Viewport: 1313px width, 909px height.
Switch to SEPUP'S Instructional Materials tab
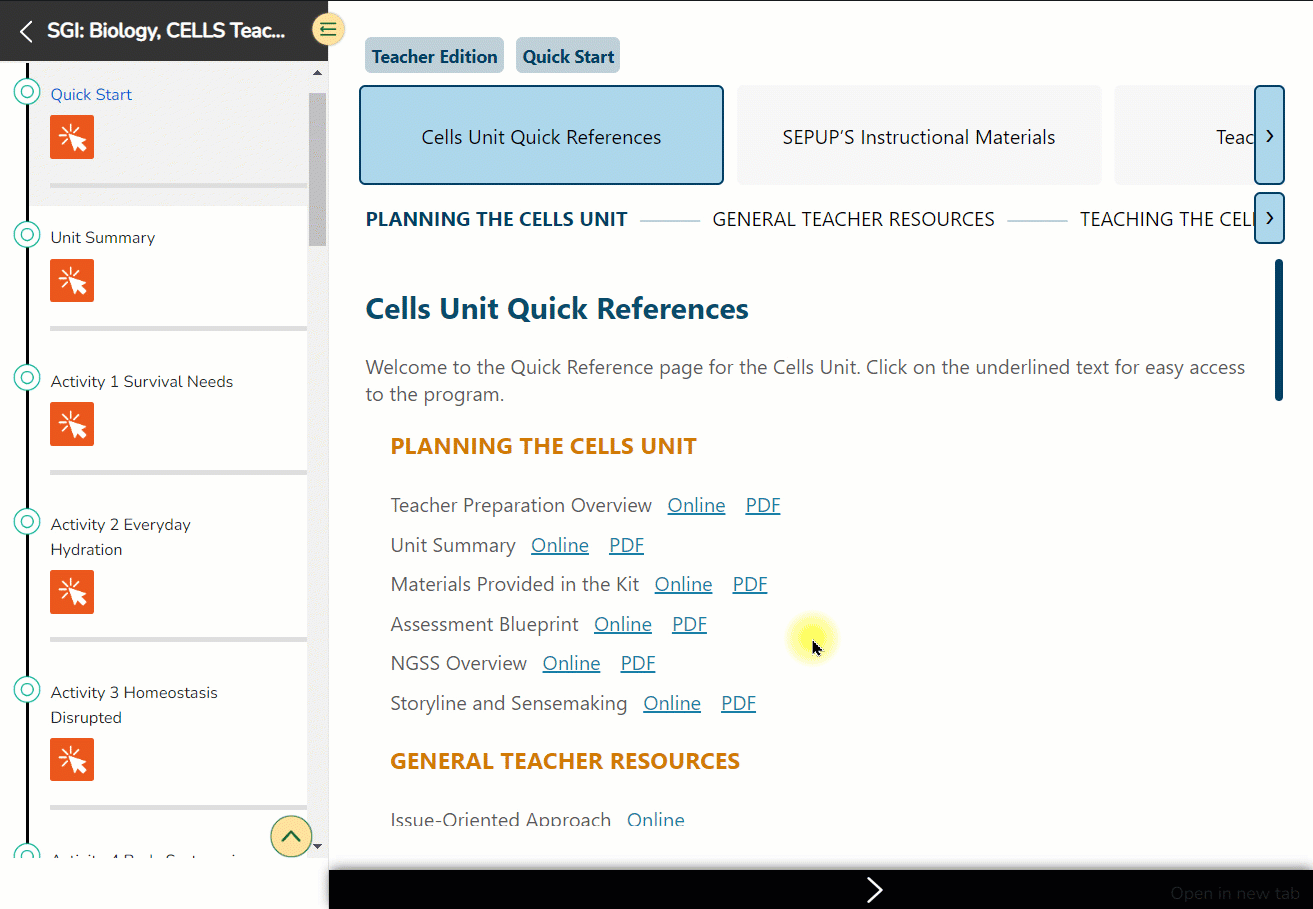[x=918, y=137]
